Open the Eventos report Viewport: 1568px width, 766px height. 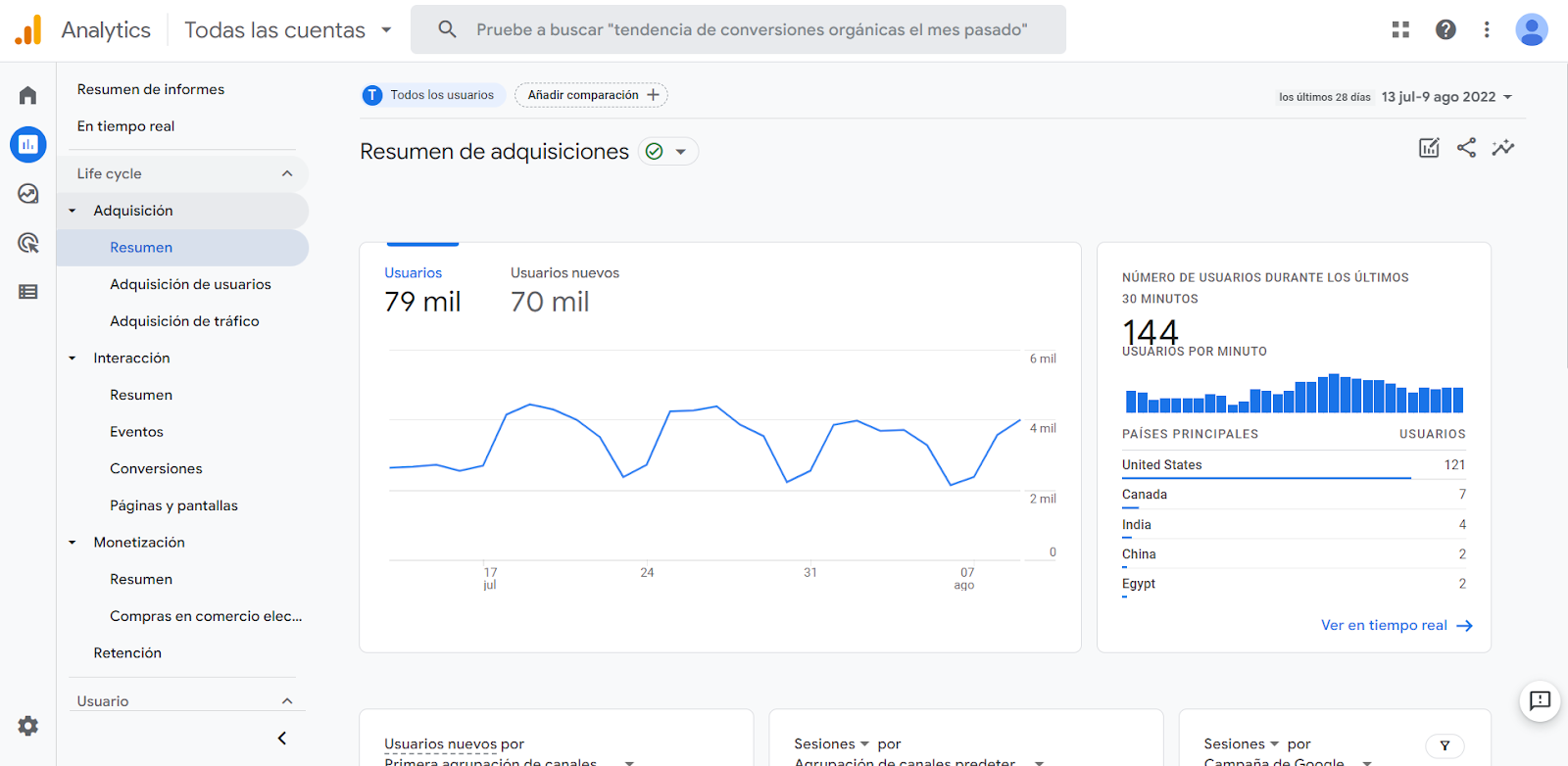click(x=136, y=432)
